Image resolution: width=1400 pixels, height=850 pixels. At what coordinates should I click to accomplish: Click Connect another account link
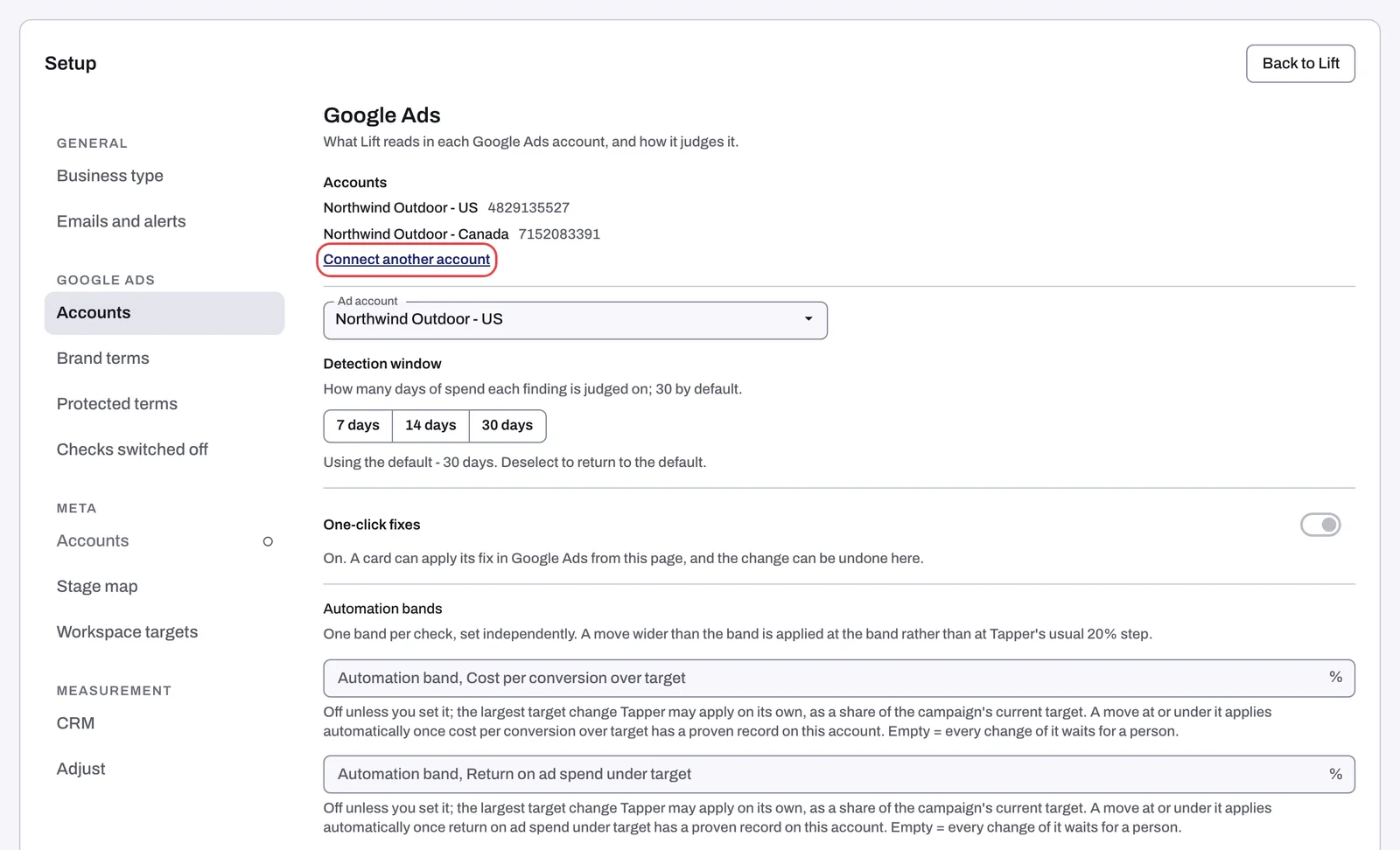(x=407, y=260)
